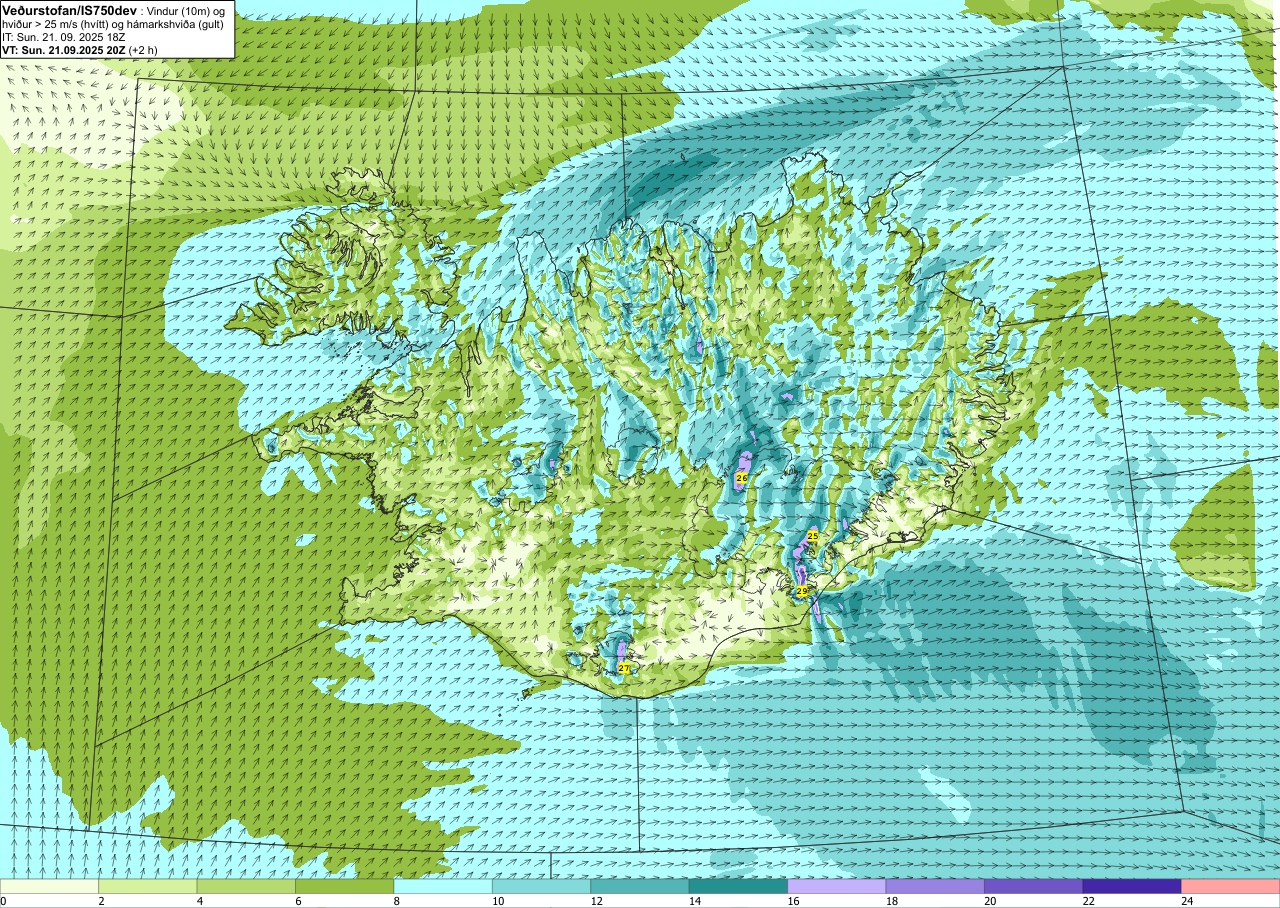The height and width of the screenshot is (908, 1280).
Task: Click the 'VT: Sun. 21.09.2025 20Z (+2 h)' line
Action: tap(79, 49)
